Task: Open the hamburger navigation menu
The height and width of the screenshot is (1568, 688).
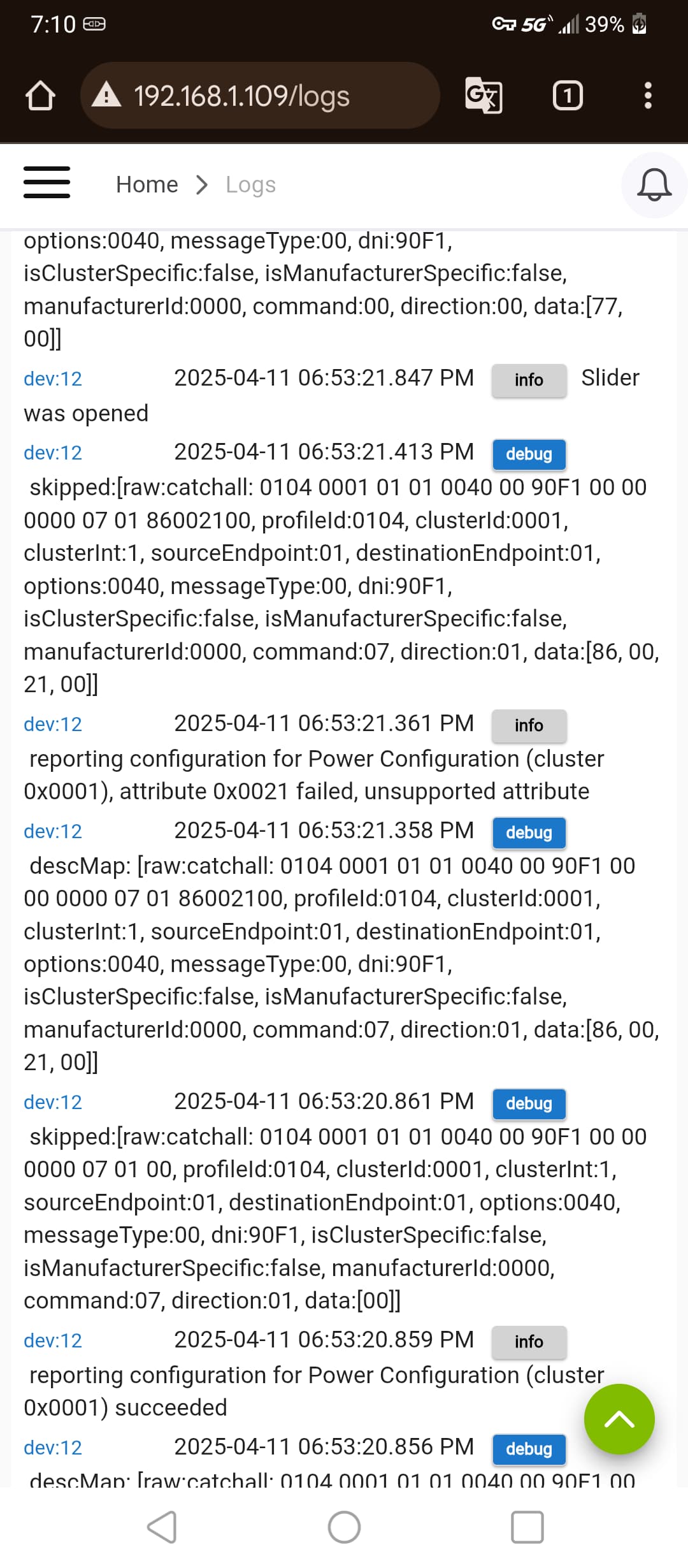Action: [x=47, y=183]
